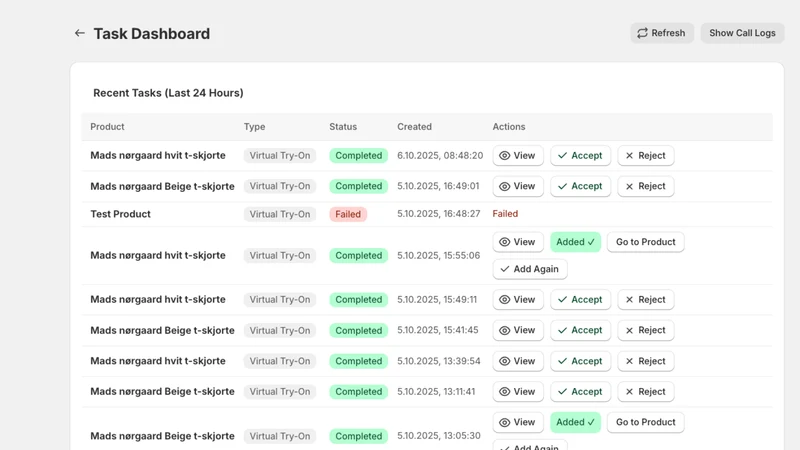Click the Task Dashboard title
The height and width of the screenshot is (450, 800).
pyautogui.click(x=152, y=34)
